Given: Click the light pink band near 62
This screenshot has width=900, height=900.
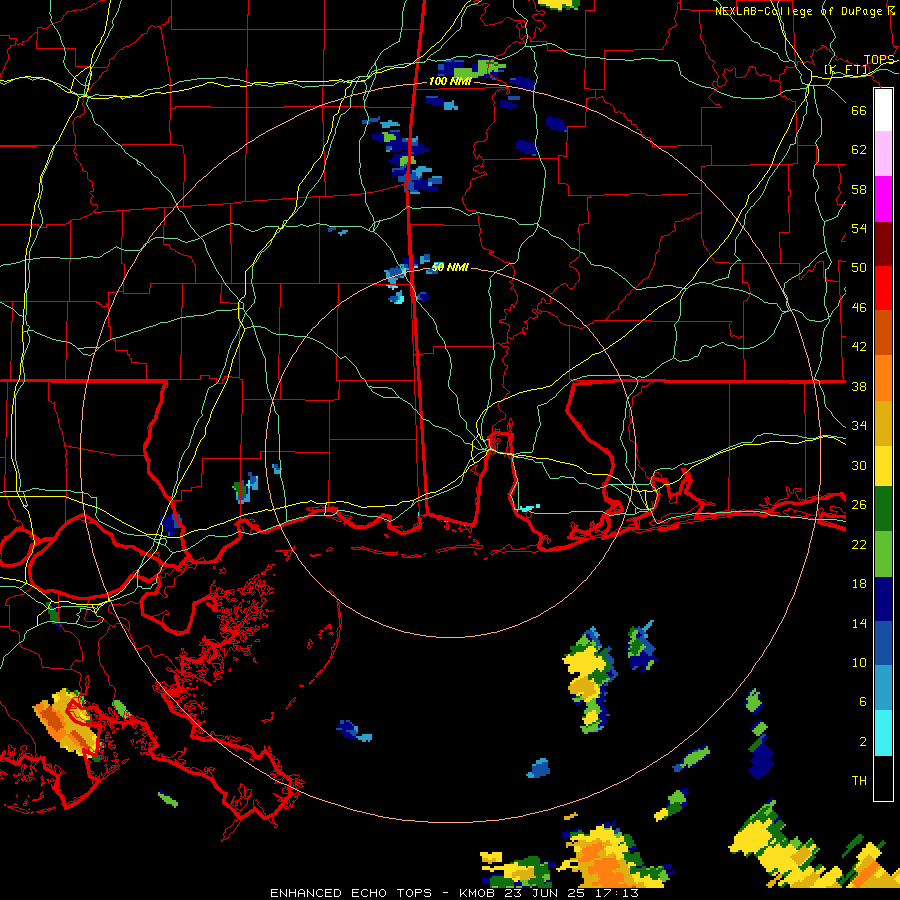Looking at the screenshot, I should (883, 154).
